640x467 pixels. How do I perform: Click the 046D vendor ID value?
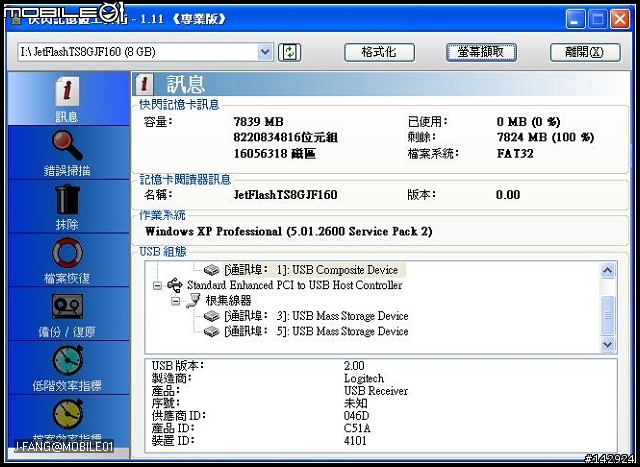click(x=356, y=416)
